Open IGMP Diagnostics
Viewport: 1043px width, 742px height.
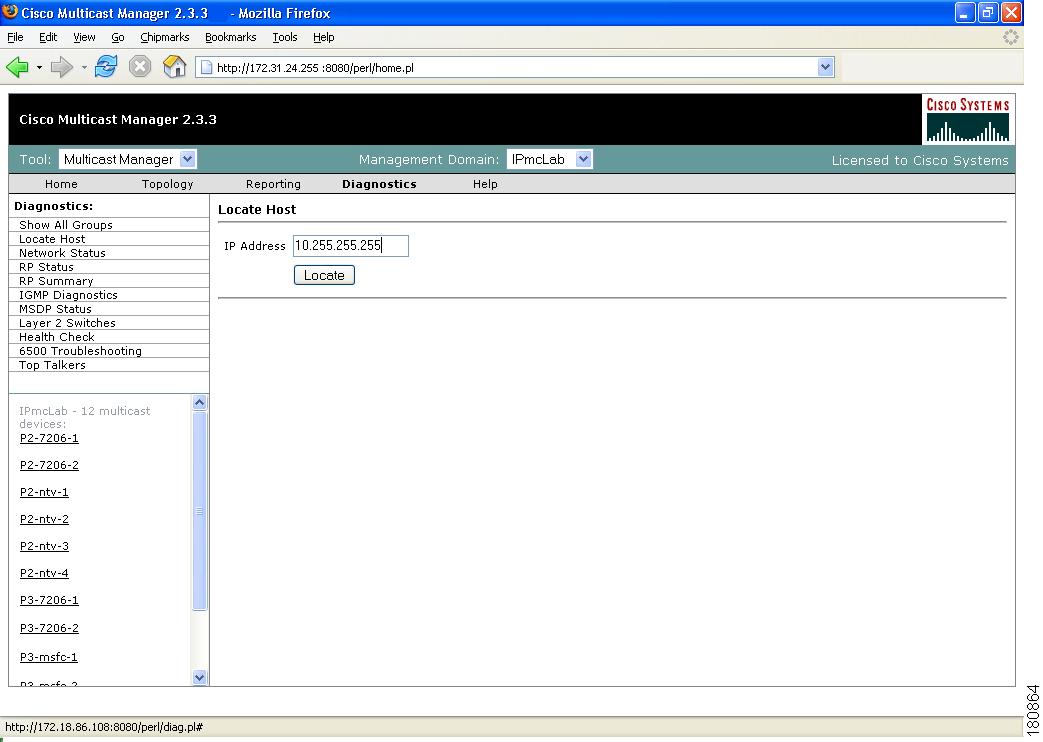click(x=109, y=295)
